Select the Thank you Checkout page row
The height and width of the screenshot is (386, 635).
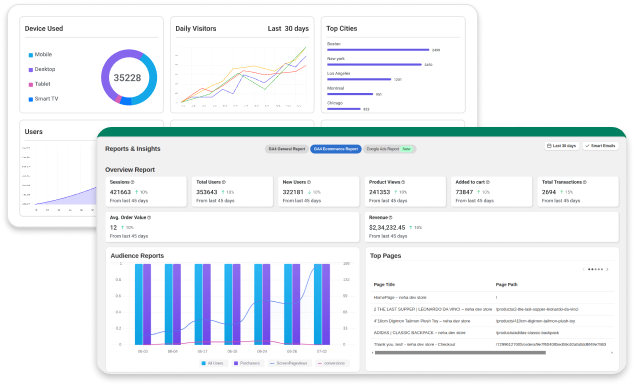[492, 345]
